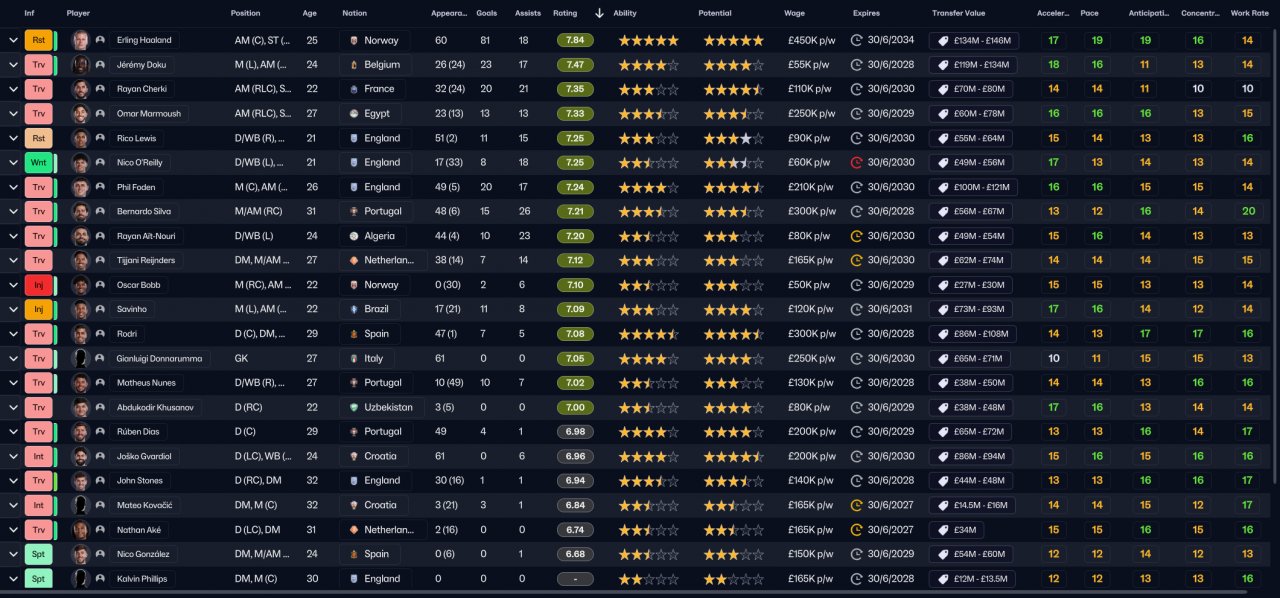Click the Brazil flag icon in Savinho's row
This screenshot has height=598, width=1280.
pyautogui.click(x=352, y=309)
